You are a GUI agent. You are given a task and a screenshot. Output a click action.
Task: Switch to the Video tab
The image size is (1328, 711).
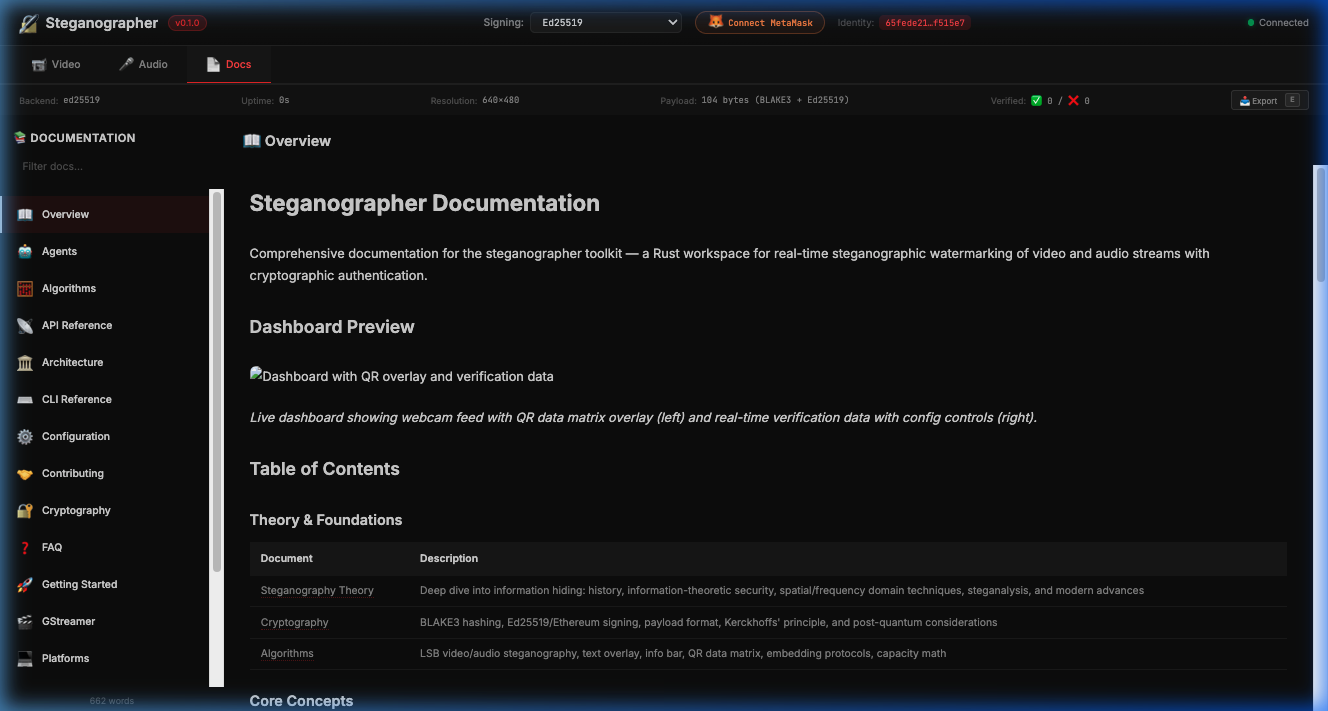click(x=56, y=64)
